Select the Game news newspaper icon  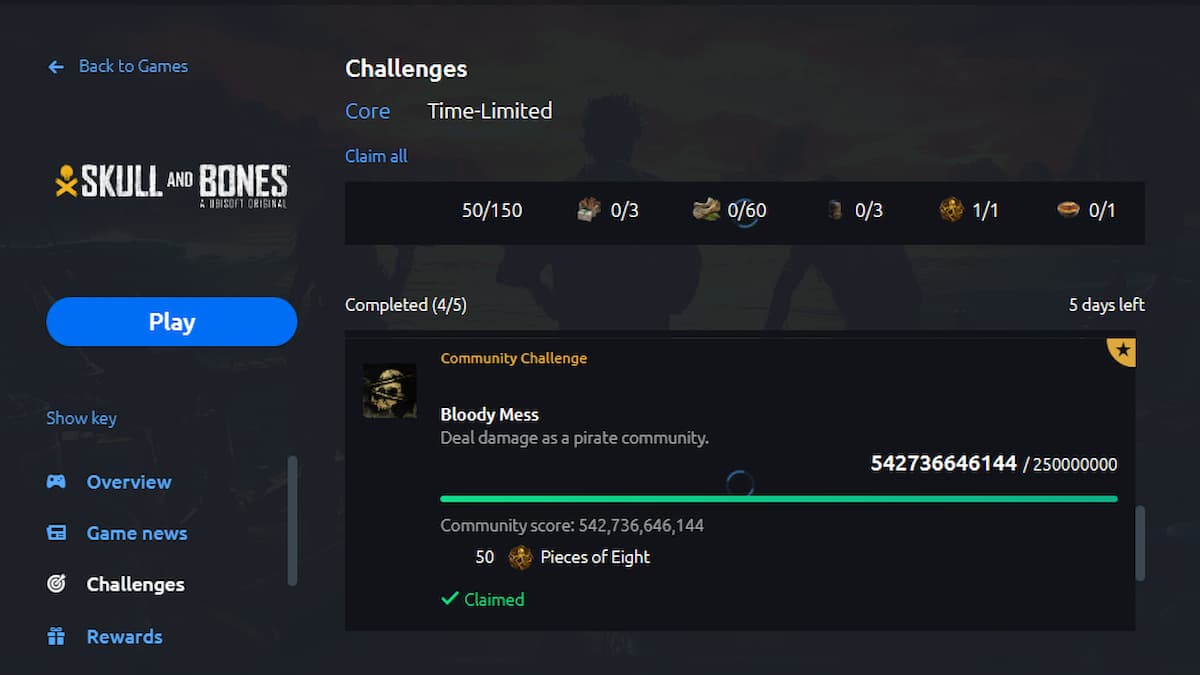click(56, 533)
